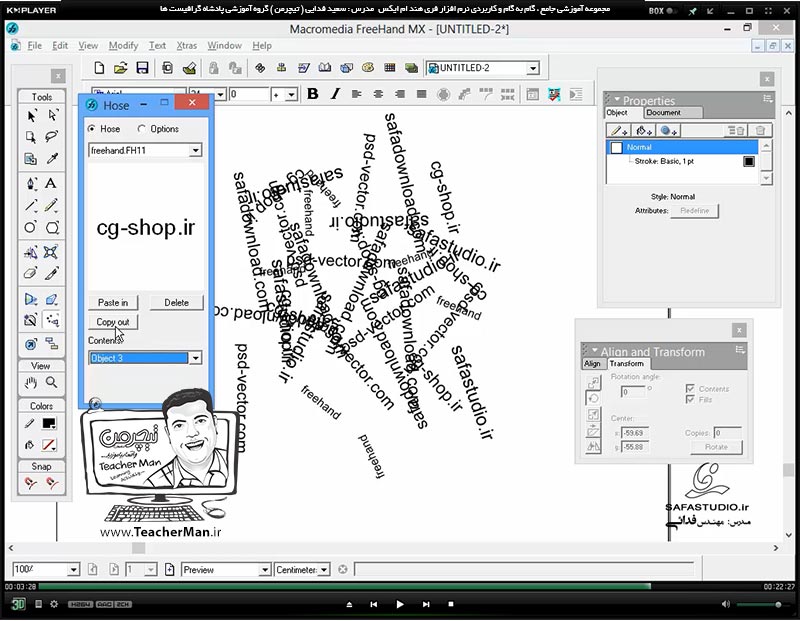Click the rotate icon in Transform panel

593,399
